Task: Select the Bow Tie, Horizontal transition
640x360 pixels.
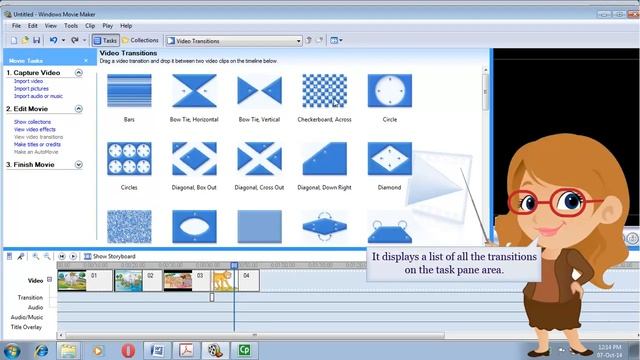Action: (x=194, y=91)
